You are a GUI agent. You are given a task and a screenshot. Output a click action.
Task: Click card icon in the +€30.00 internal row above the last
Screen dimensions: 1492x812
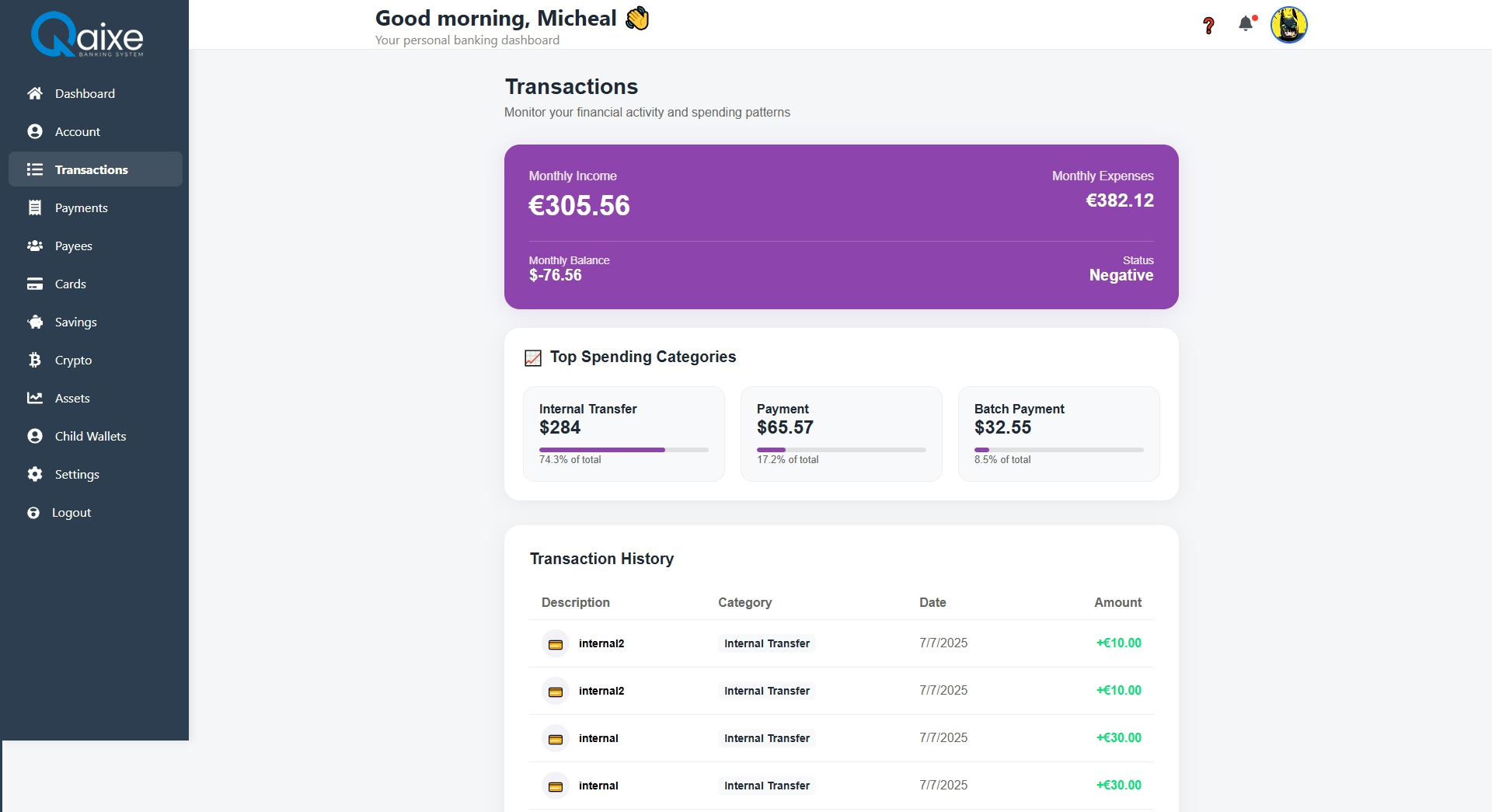point(556,739)
